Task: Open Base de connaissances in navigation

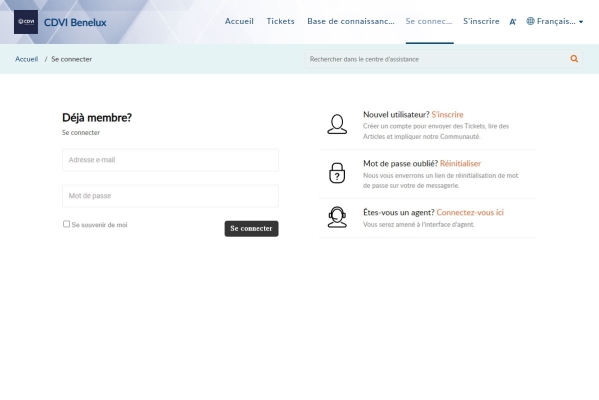Action: (x=351, y=21)
